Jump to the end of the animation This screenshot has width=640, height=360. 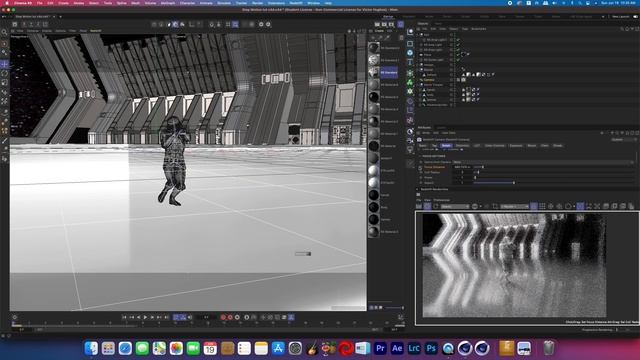click(167, 317)
